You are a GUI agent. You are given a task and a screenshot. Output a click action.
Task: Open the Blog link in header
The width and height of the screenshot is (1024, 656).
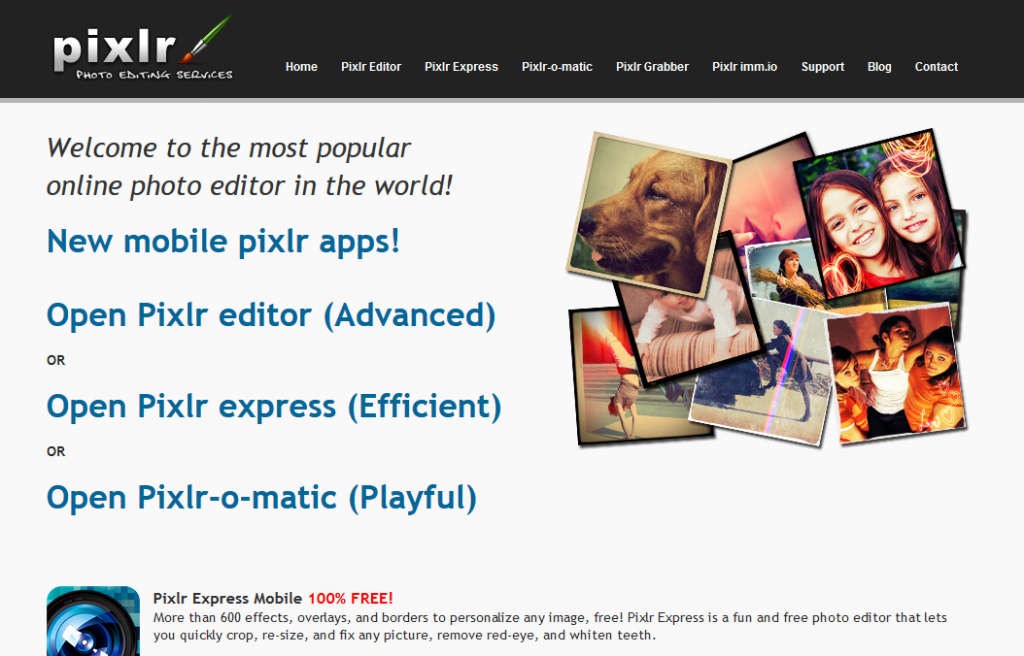pyautogui.click(x=879, y=67)
